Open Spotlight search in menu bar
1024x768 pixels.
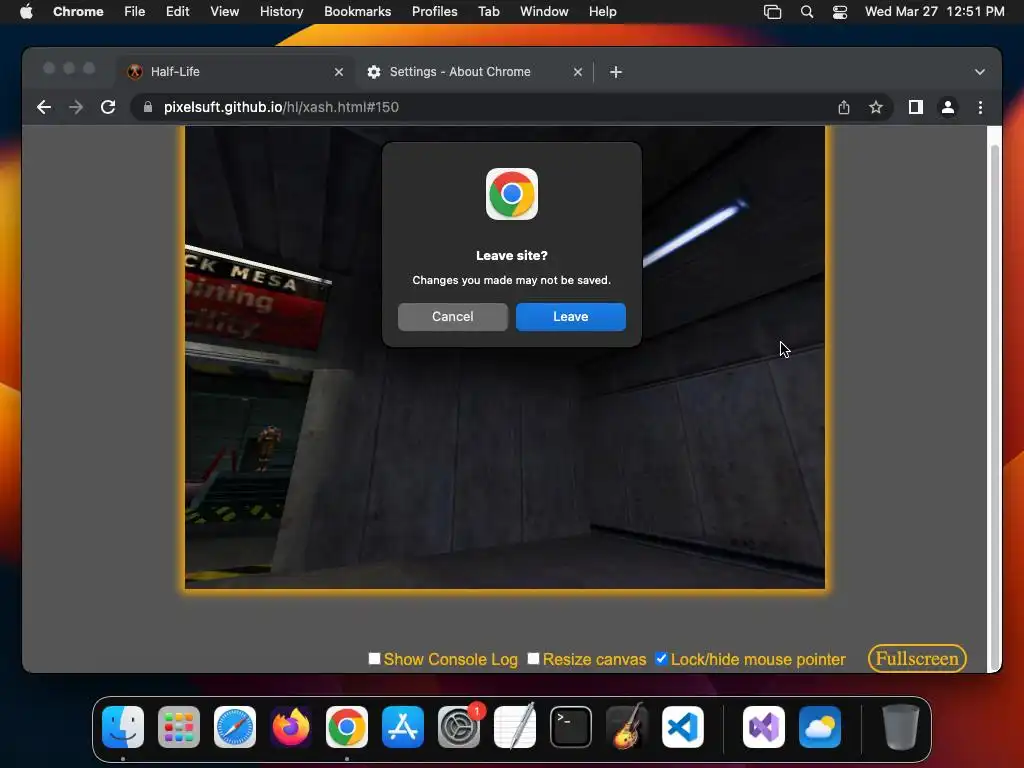807,12
